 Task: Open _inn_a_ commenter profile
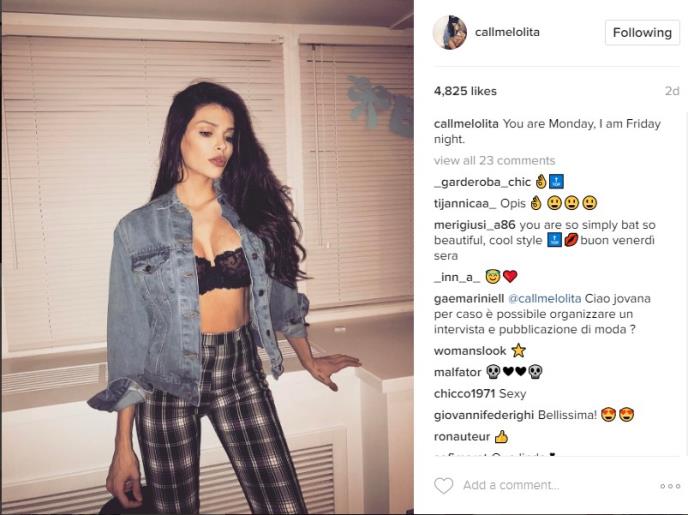[457, 277]
